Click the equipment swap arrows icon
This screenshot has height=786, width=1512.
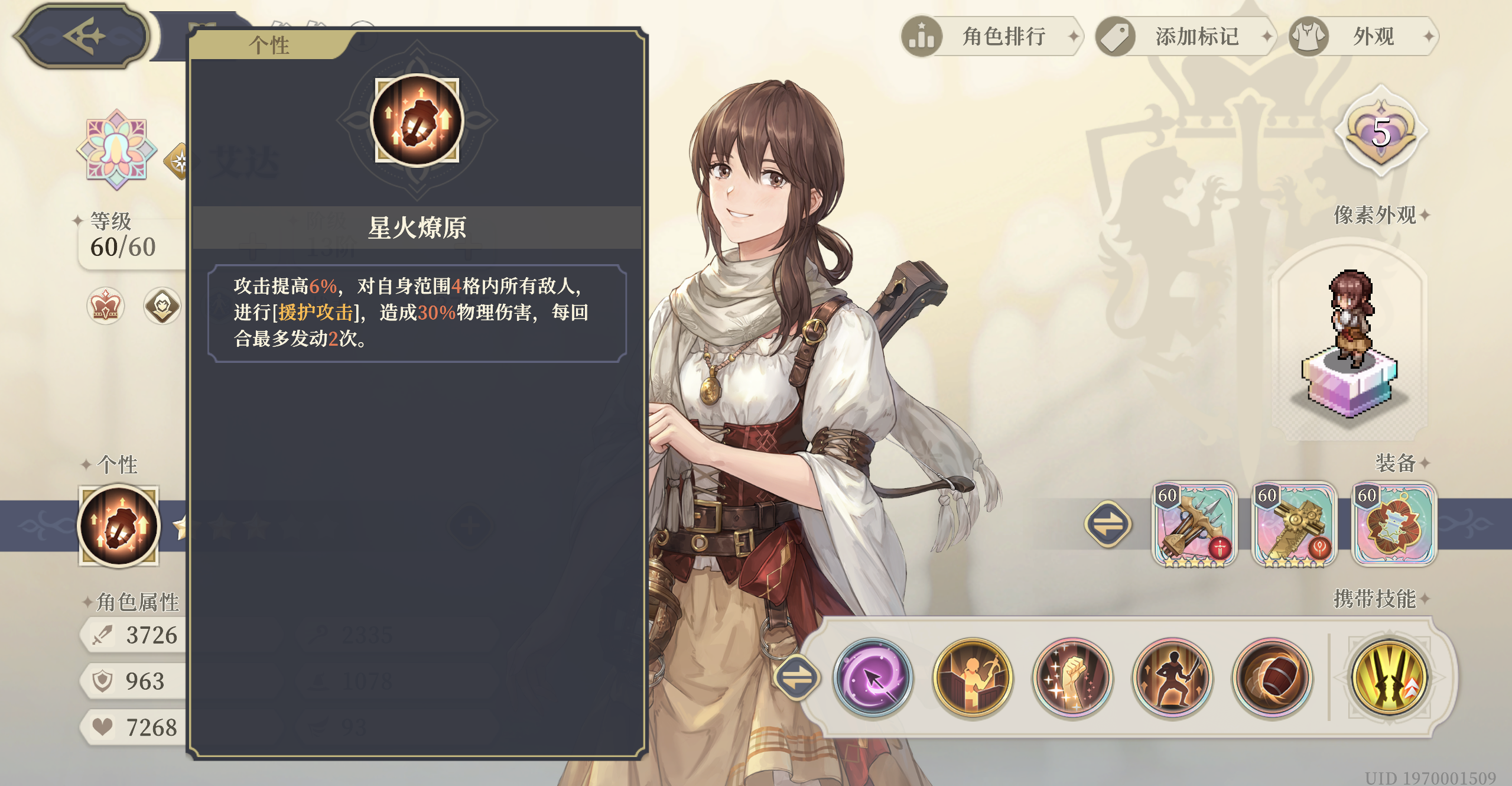(x=1108, y=524)
